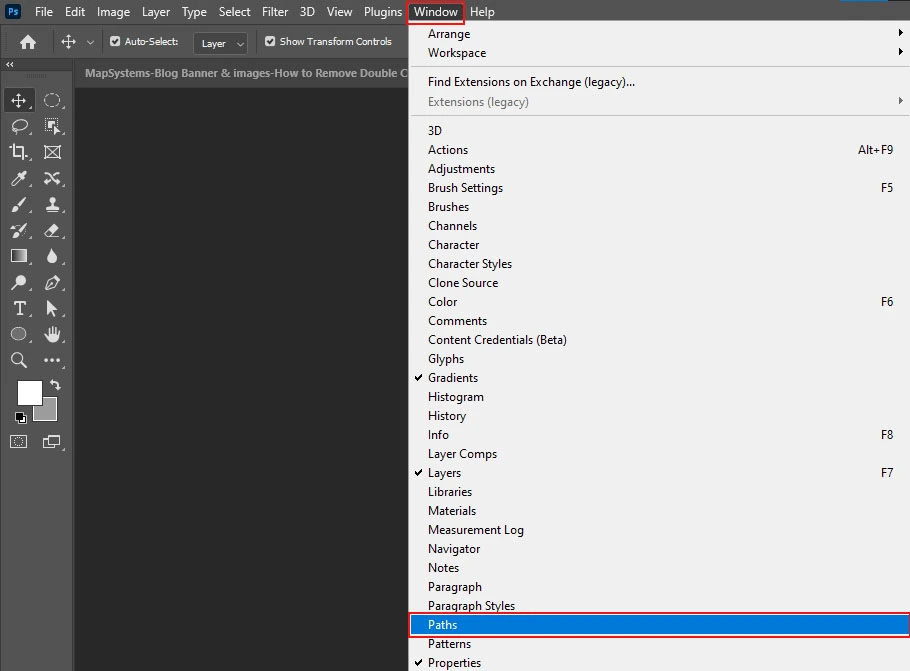Expand the Workspace submenu

[457, 53]
